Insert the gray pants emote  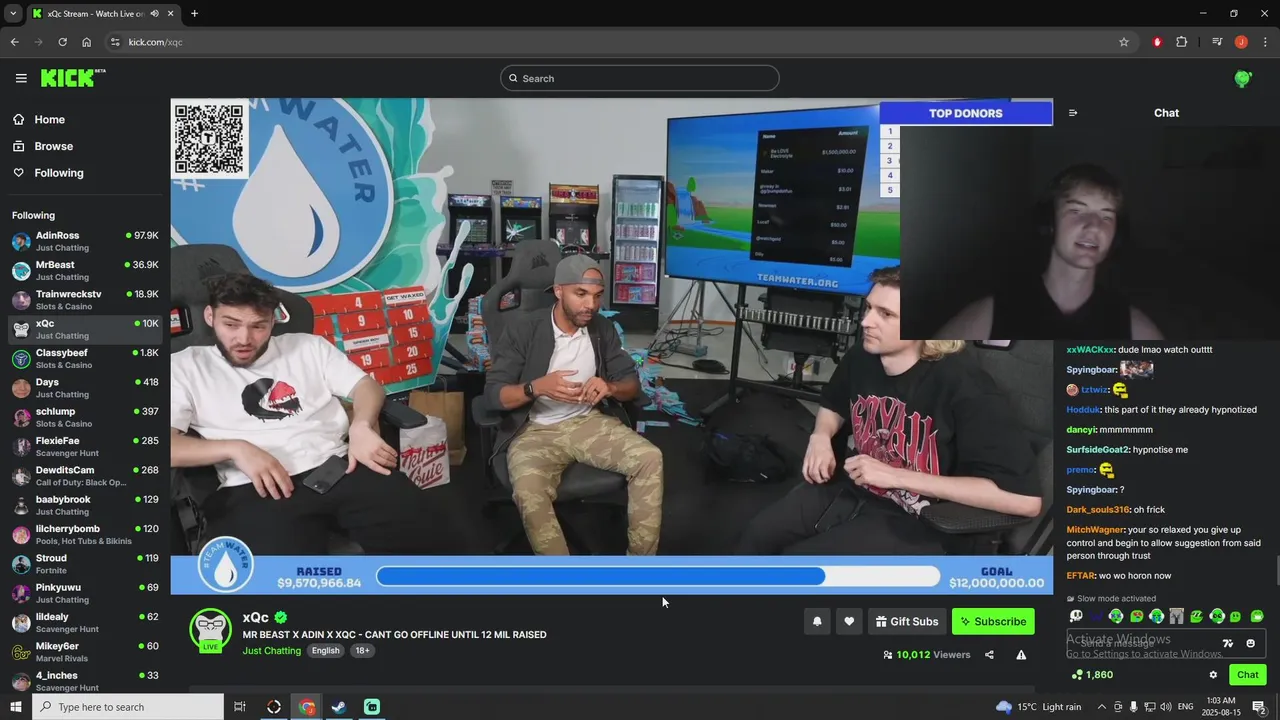[x=1177, y=616]
